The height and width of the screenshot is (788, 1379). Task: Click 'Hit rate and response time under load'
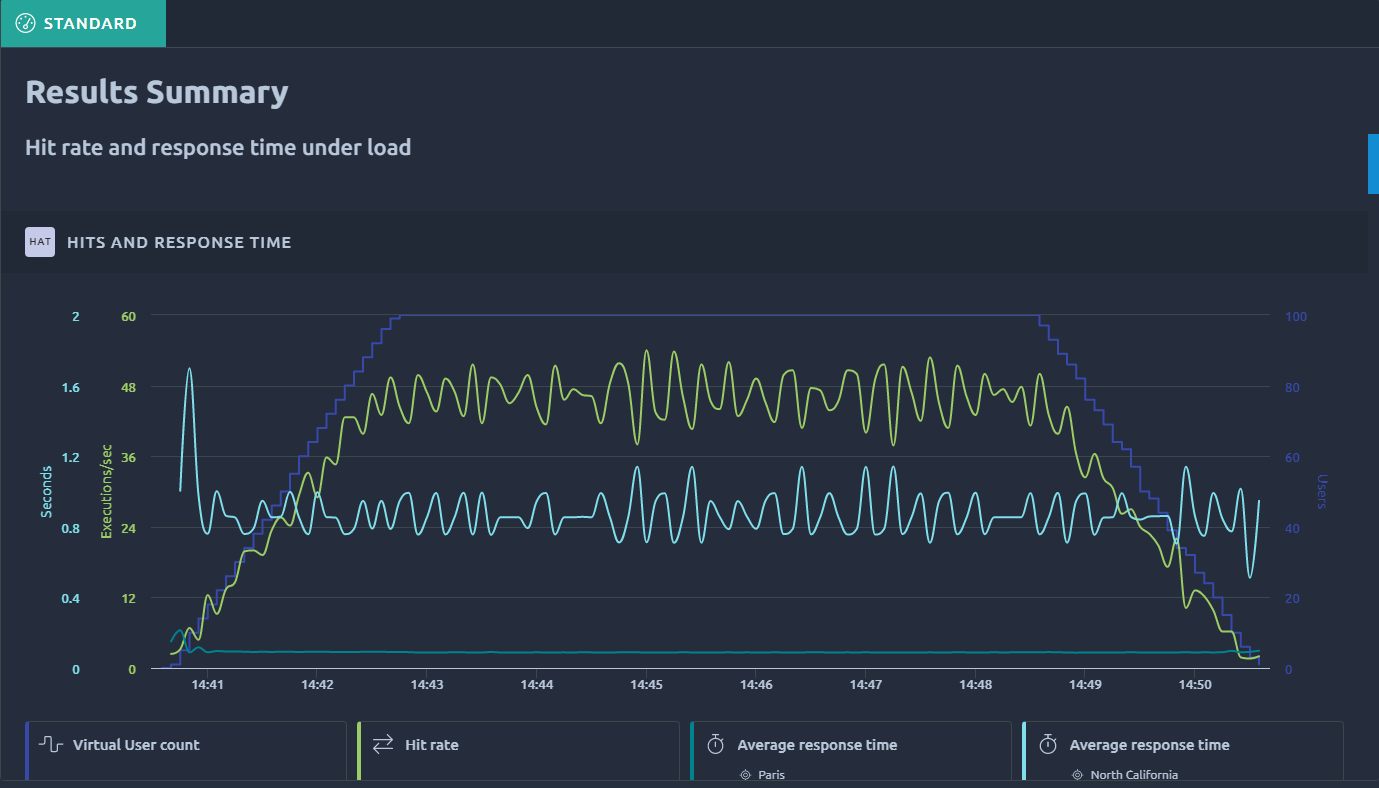(218, 147)
